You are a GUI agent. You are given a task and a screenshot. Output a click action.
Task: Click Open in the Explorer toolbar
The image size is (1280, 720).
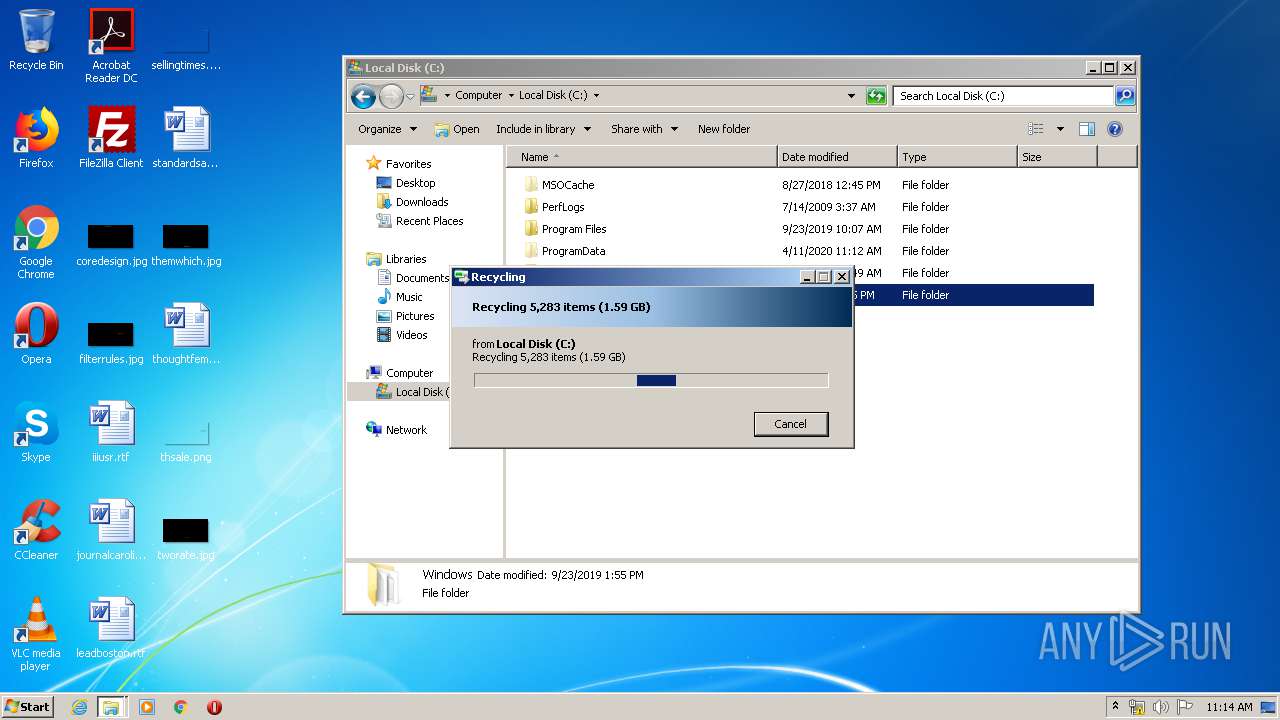pyautogui.click(x=457, y=129)
